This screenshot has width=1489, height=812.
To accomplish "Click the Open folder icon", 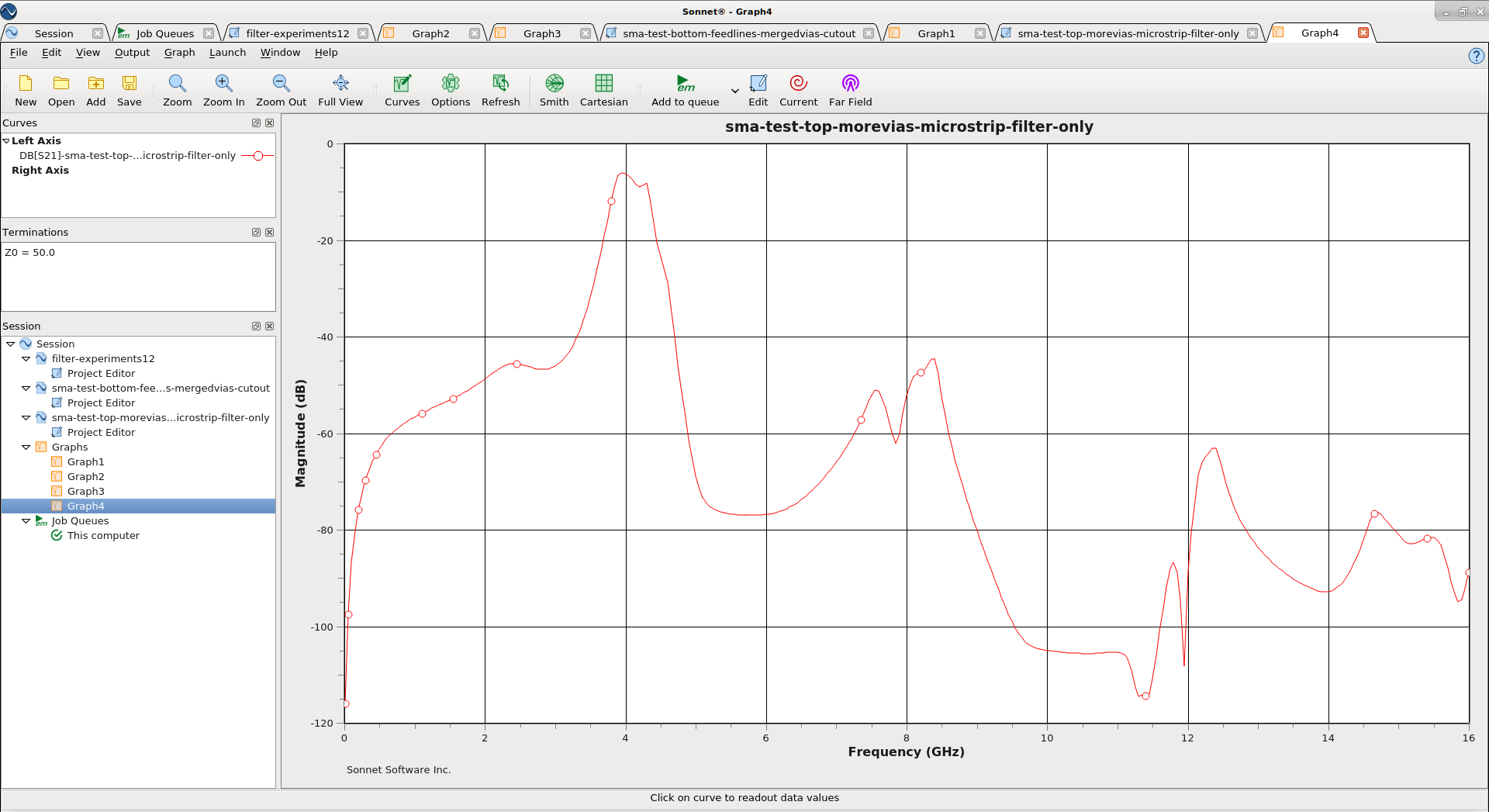I will pyautogui.click(x=61, y=83).
